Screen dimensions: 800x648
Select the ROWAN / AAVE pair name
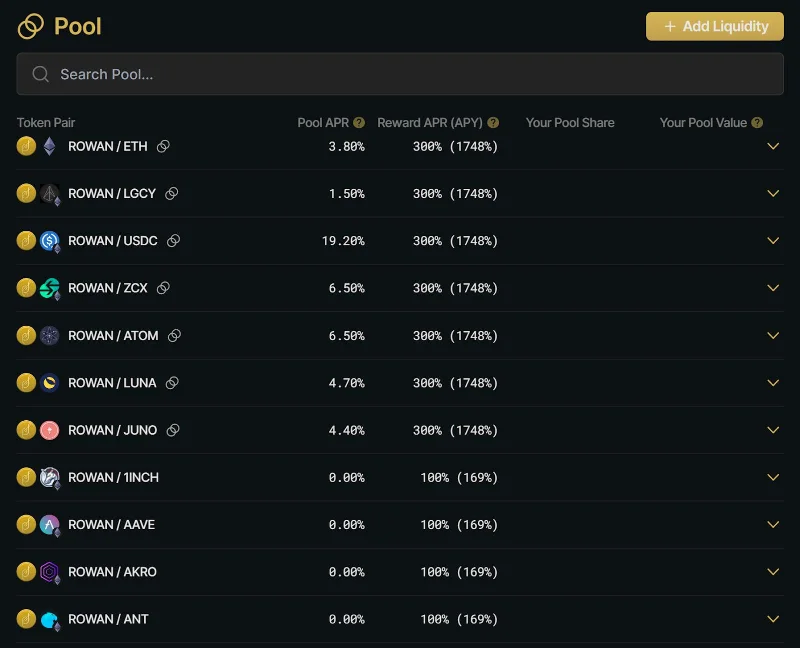click(x=111, y=525)
